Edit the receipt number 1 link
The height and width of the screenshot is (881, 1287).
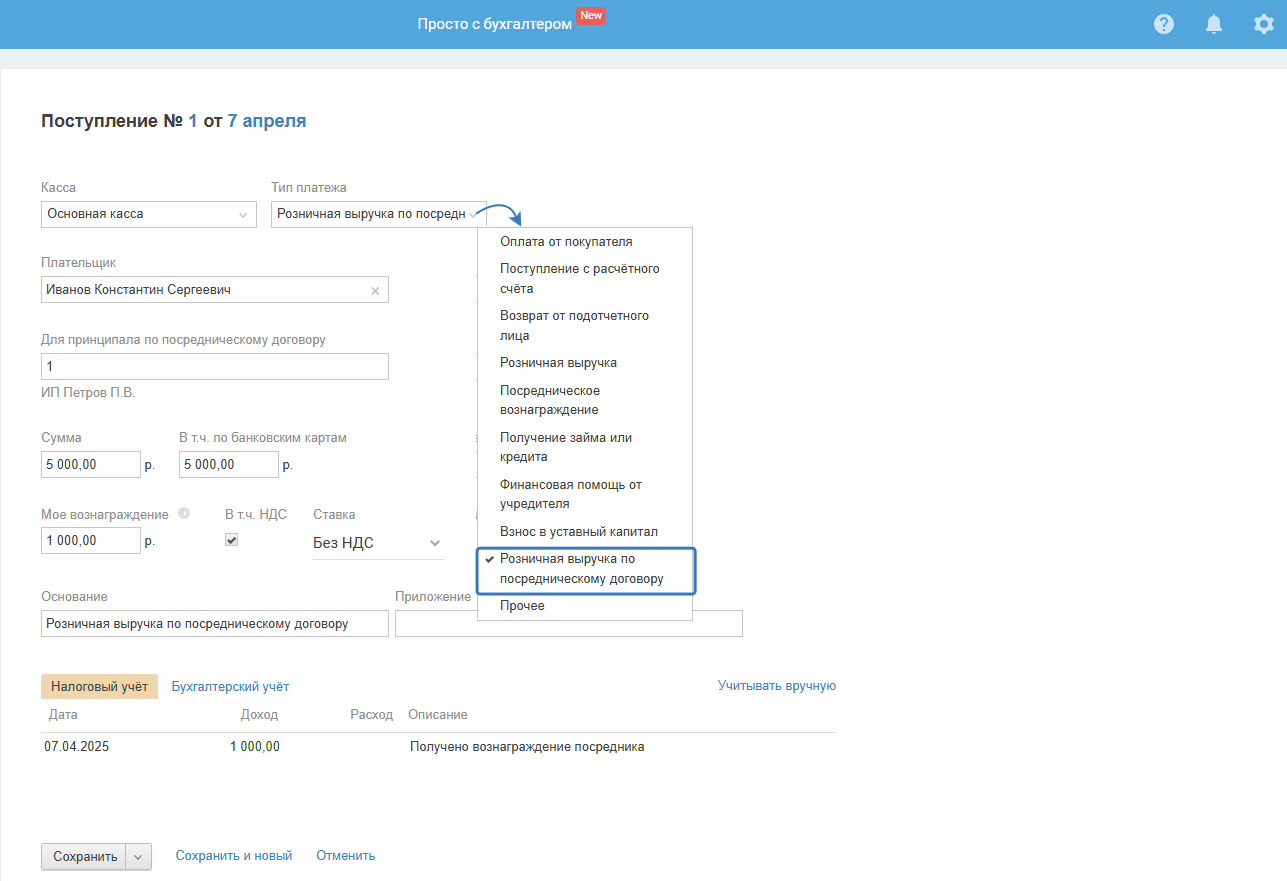(193, 121)
